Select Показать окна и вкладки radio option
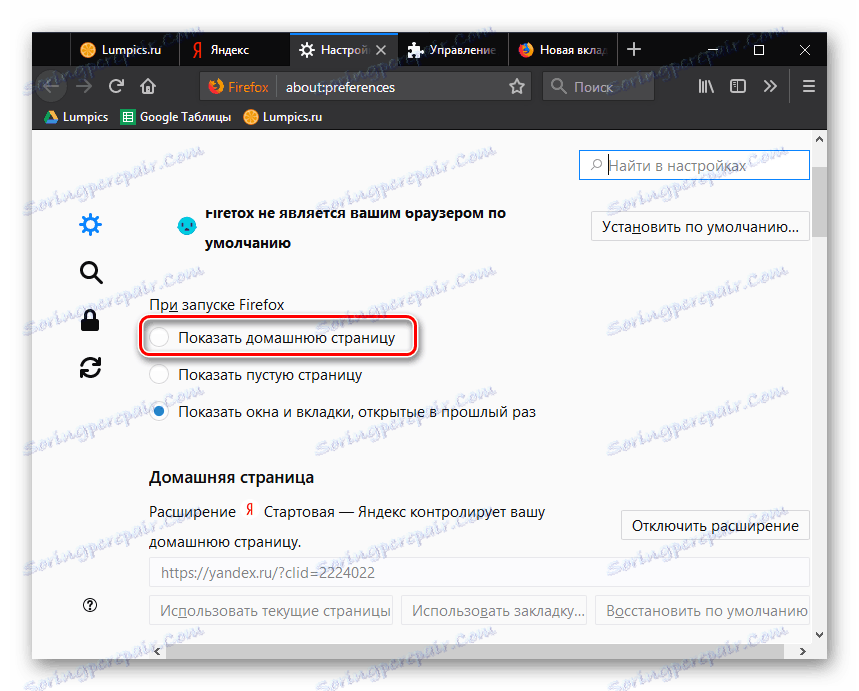The image size is (859, 691). click(x=159, y=412)
